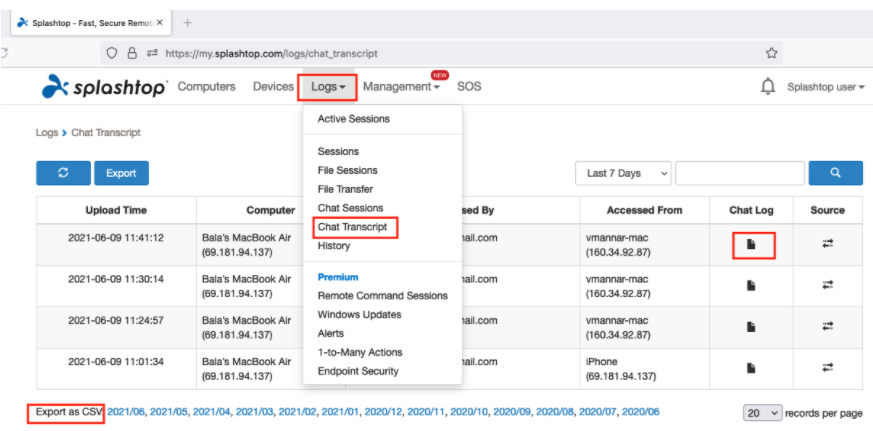Select Alerts menu item

pos(331,334)
